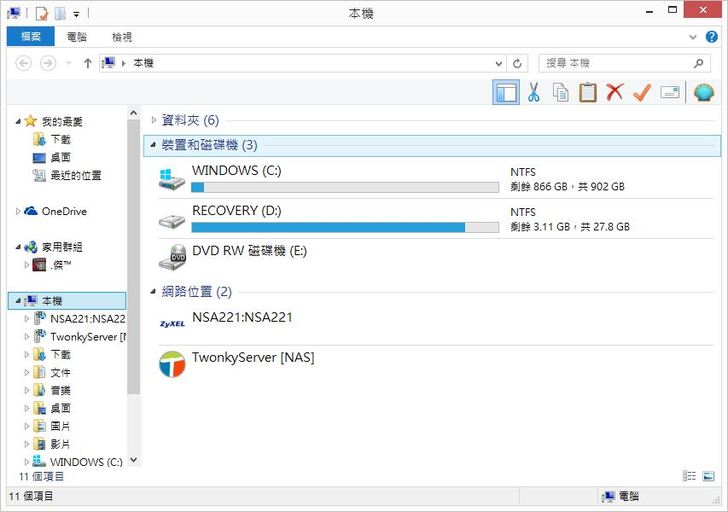Click 剩餘 3.11 GB，共 27.8 GB text
This screenshot has height=512, width=728.
570,227
